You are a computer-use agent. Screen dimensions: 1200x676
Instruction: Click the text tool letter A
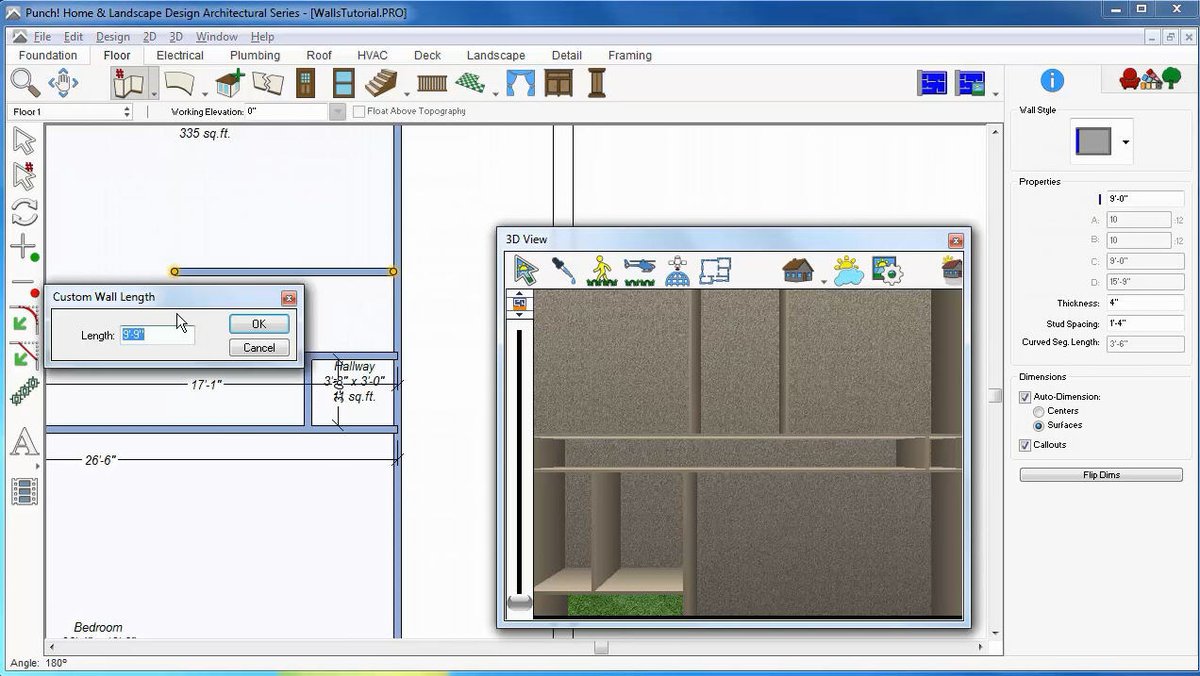point(24,441)
